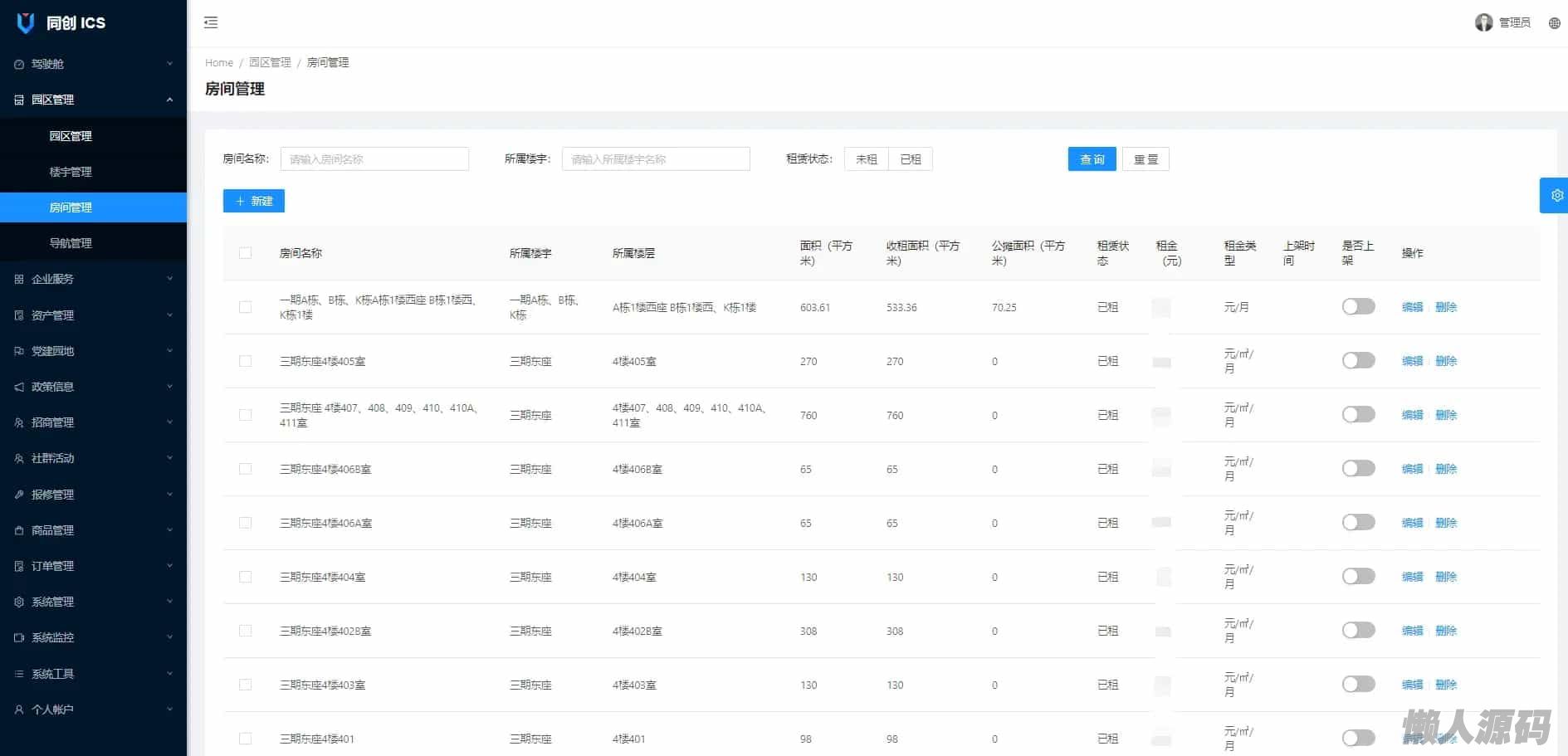
Task: Open 导航管理 menu item
Action: pyautogui.click(x=71, y=243)
